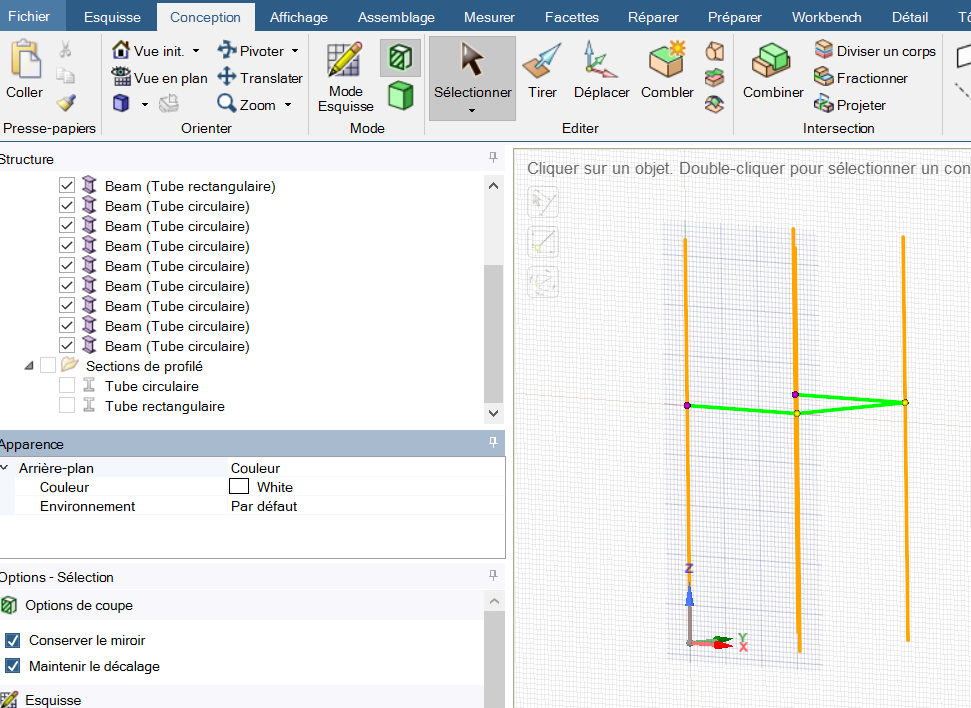This screenshot has height=708, width=971.
Task: Toggle Maintenir le décalage checkbox
Action: pyautogui.click(x=13, y=666)
